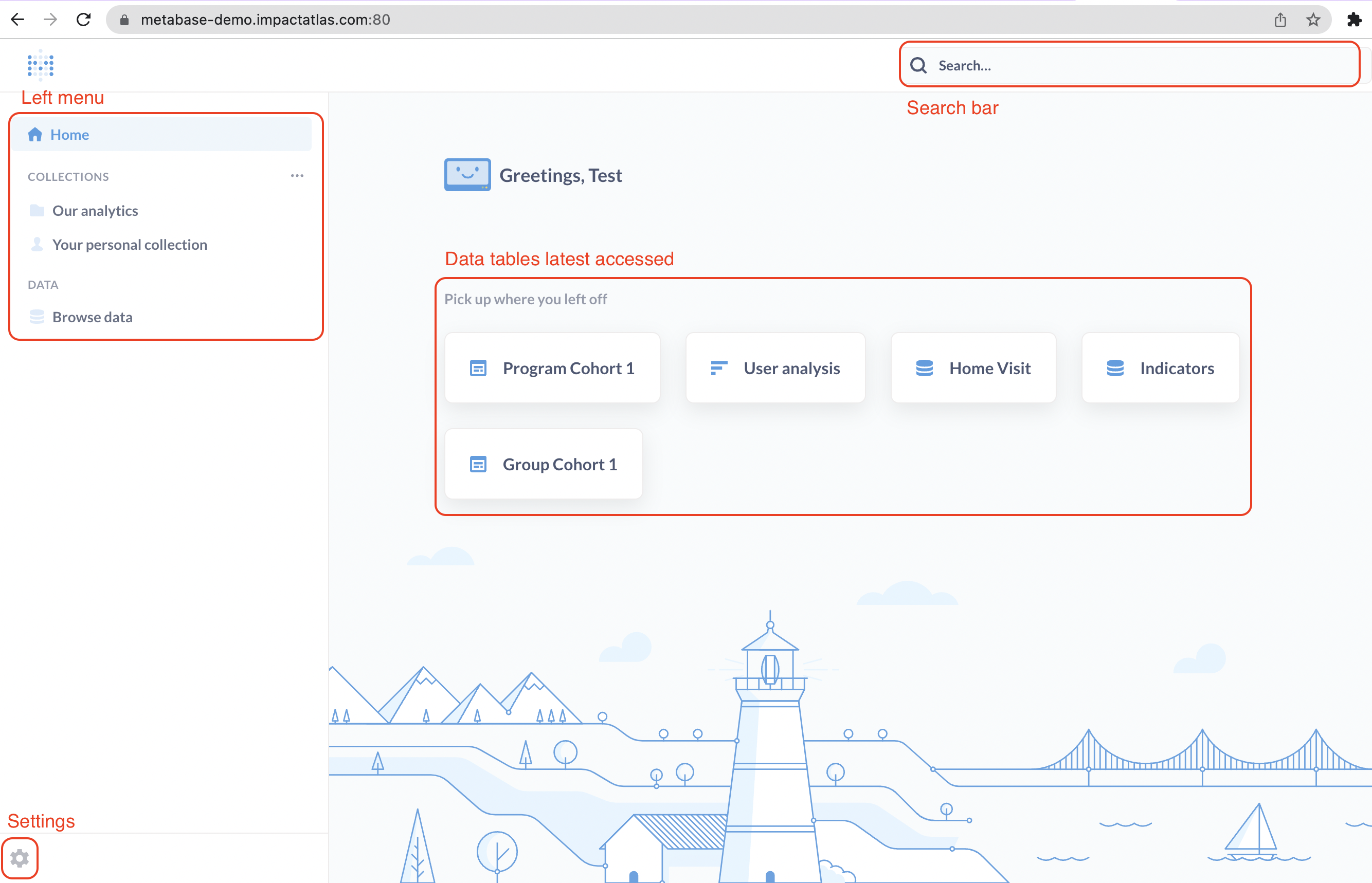Click the chart icon on the User analysis card
The width and height of the screenshot is (1372, 883).
(x=719, y=367)
